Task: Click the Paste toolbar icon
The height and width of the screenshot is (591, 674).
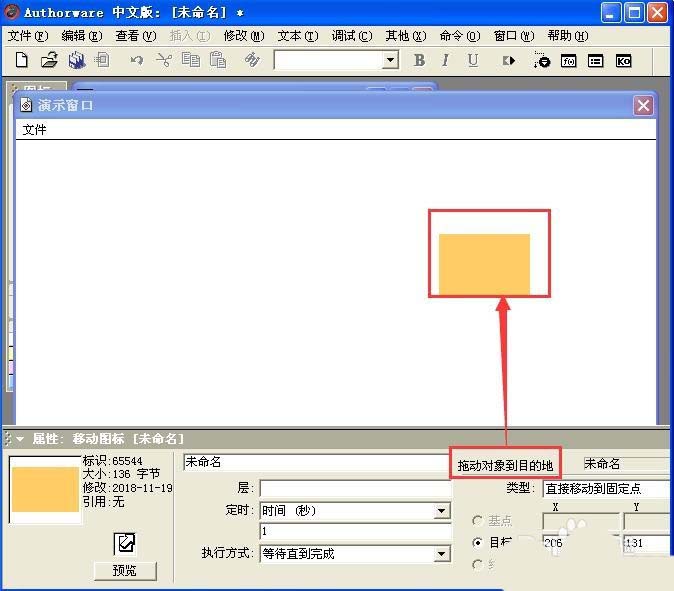Action: coord(218,60)
